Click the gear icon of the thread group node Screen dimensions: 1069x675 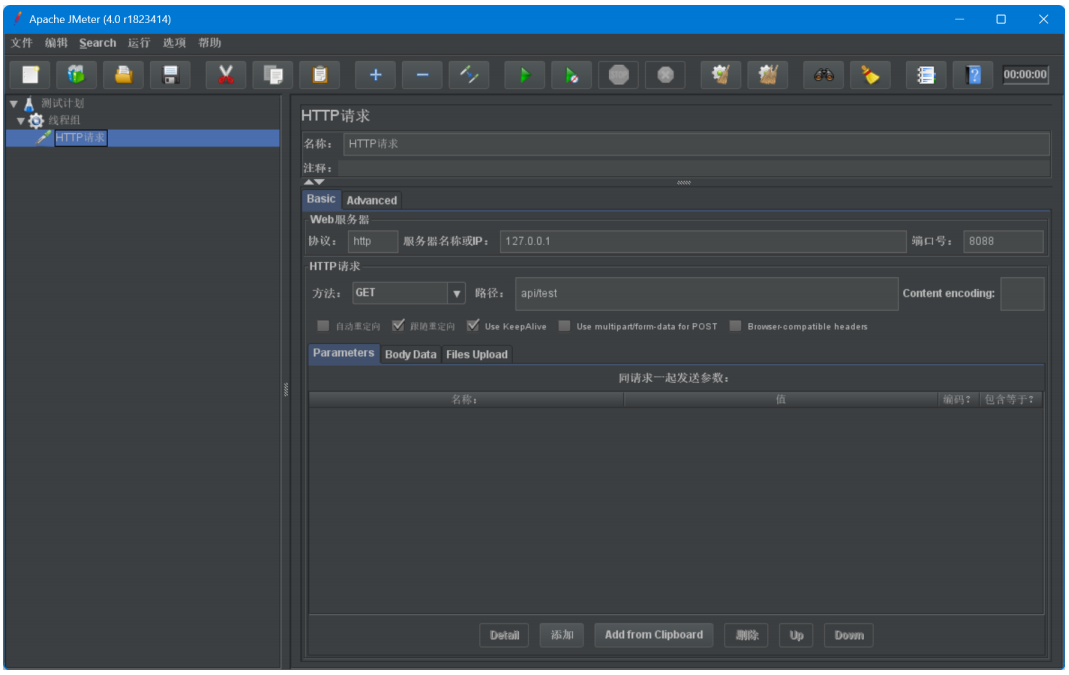point(35,121)
